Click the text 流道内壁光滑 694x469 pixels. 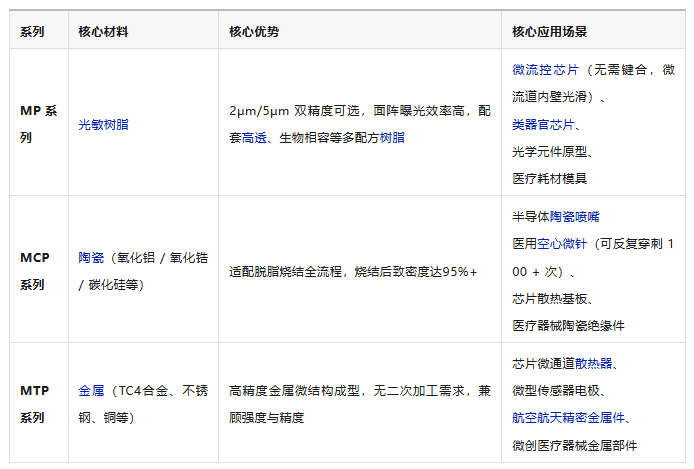point(550,96)
